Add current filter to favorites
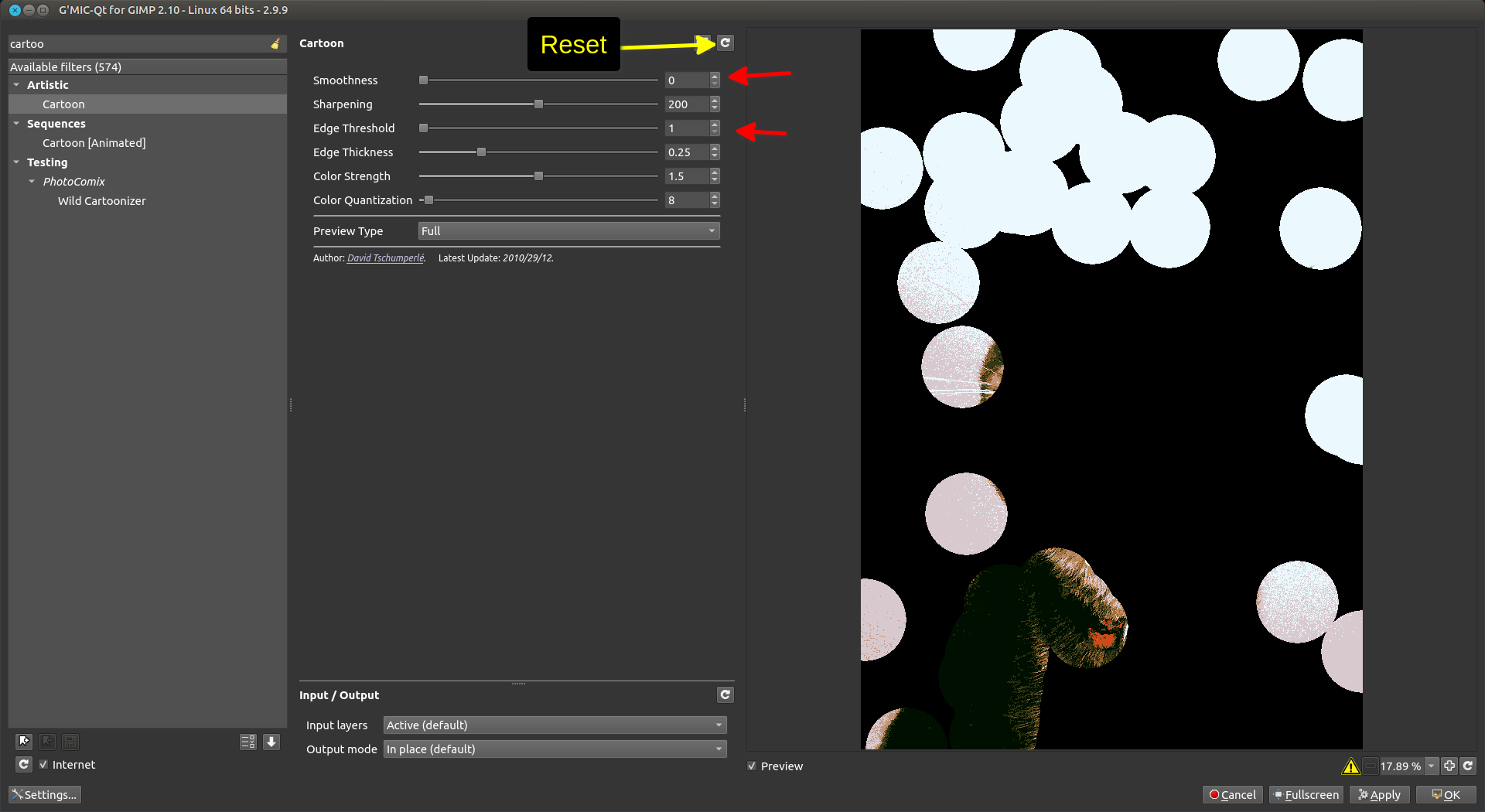1485x812 pixels. click(x=24, y=742)
